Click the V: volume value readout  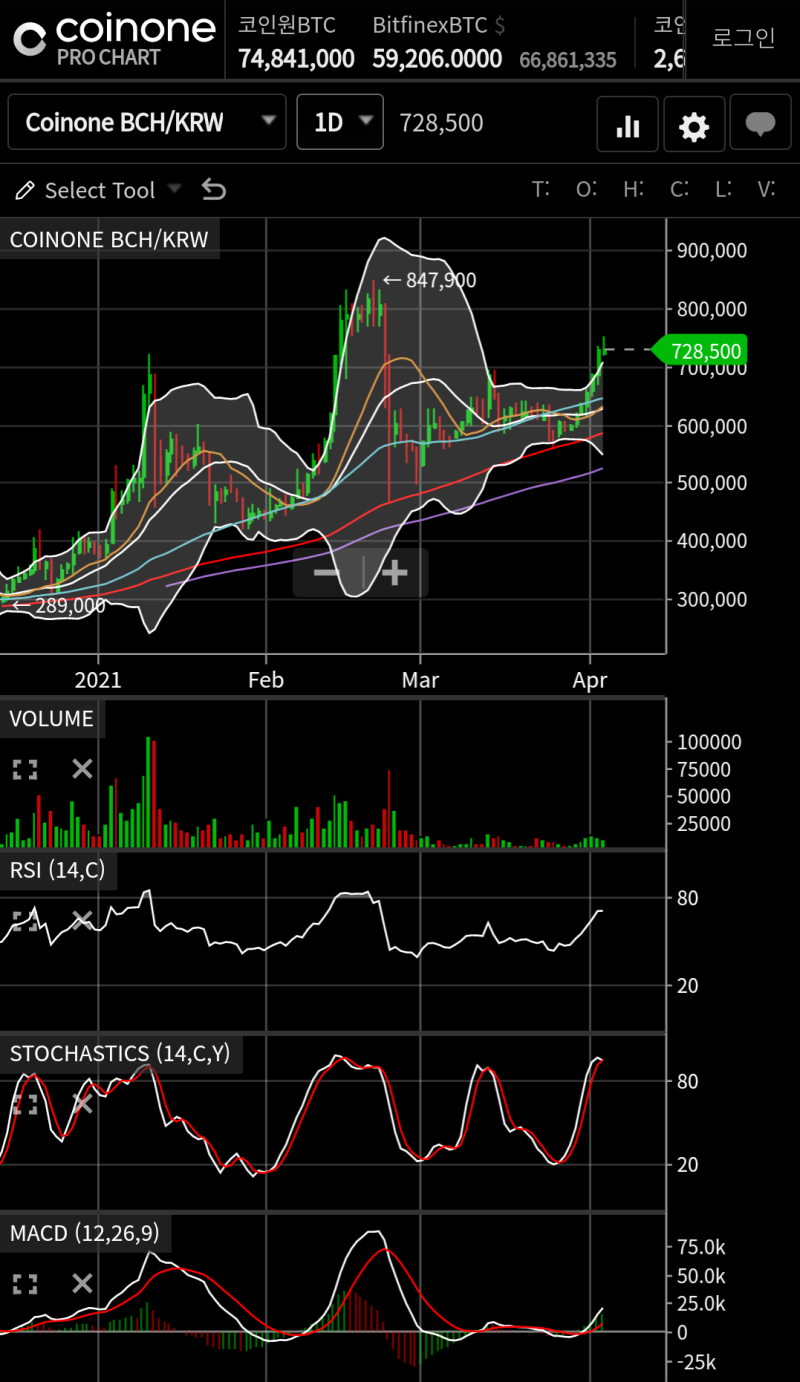(x=767, y=189)
